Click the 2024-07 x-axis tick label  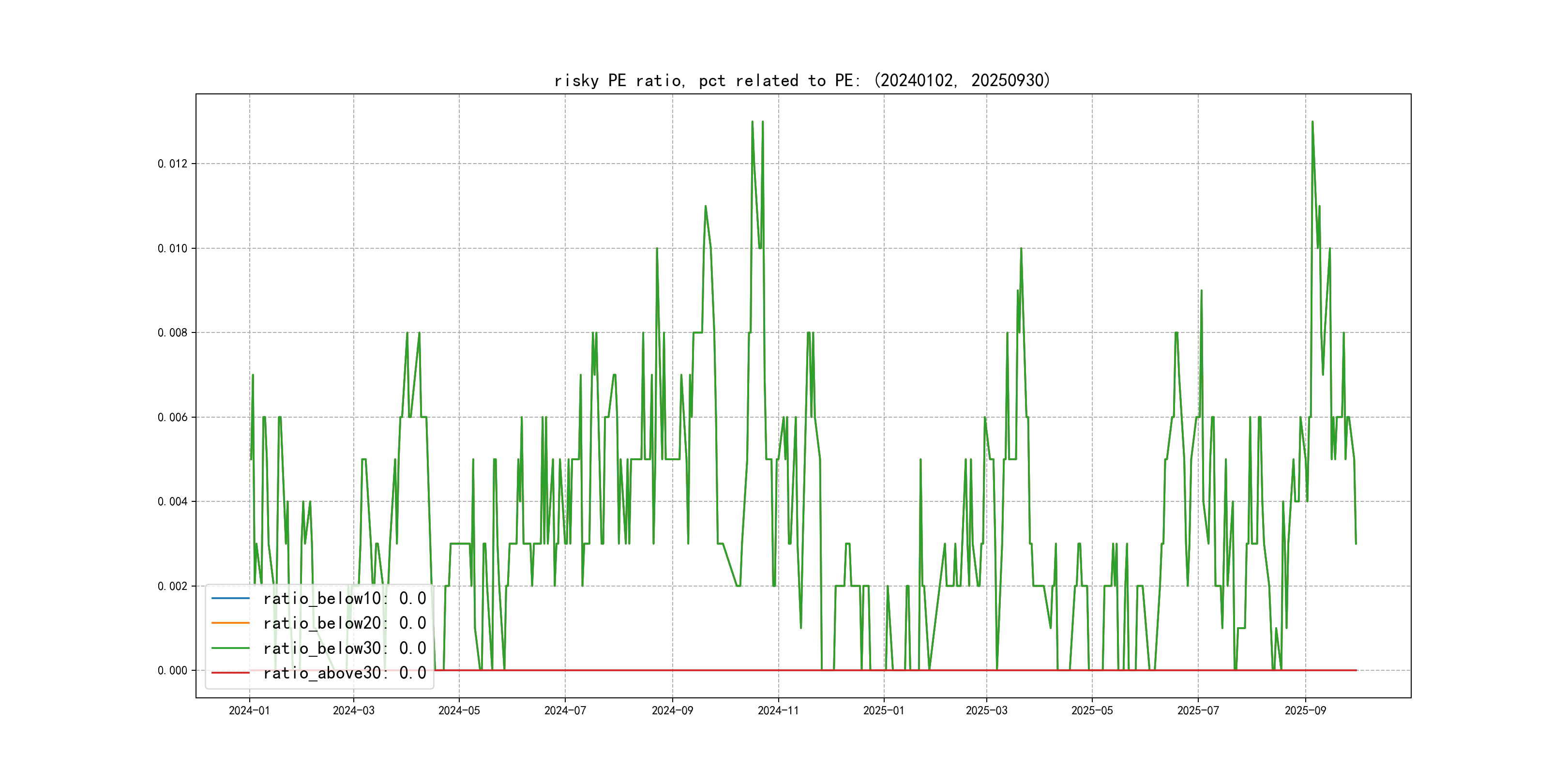pos(565,710)
